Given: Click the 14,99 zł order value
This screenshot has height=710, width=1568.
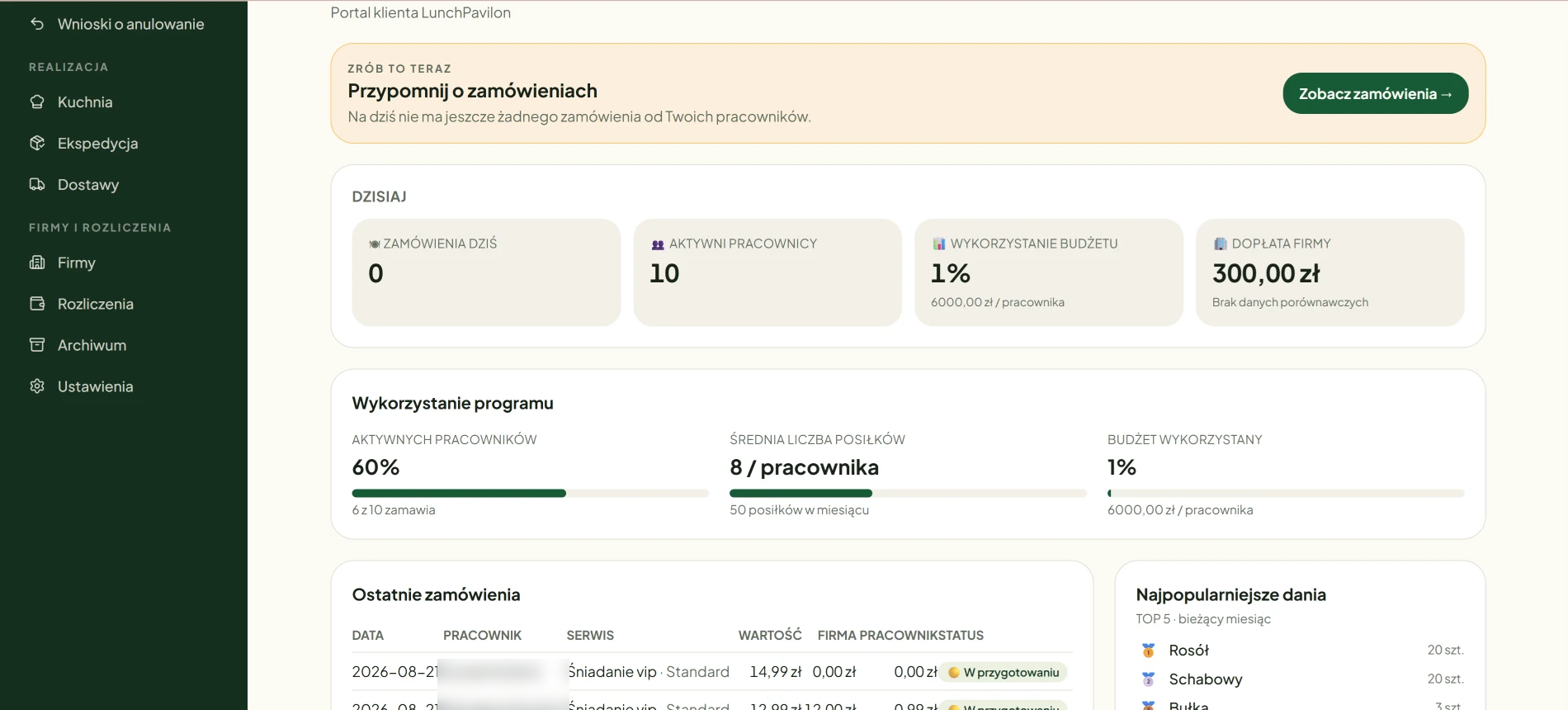Looking at the screenshot, I should pos(775,672).
